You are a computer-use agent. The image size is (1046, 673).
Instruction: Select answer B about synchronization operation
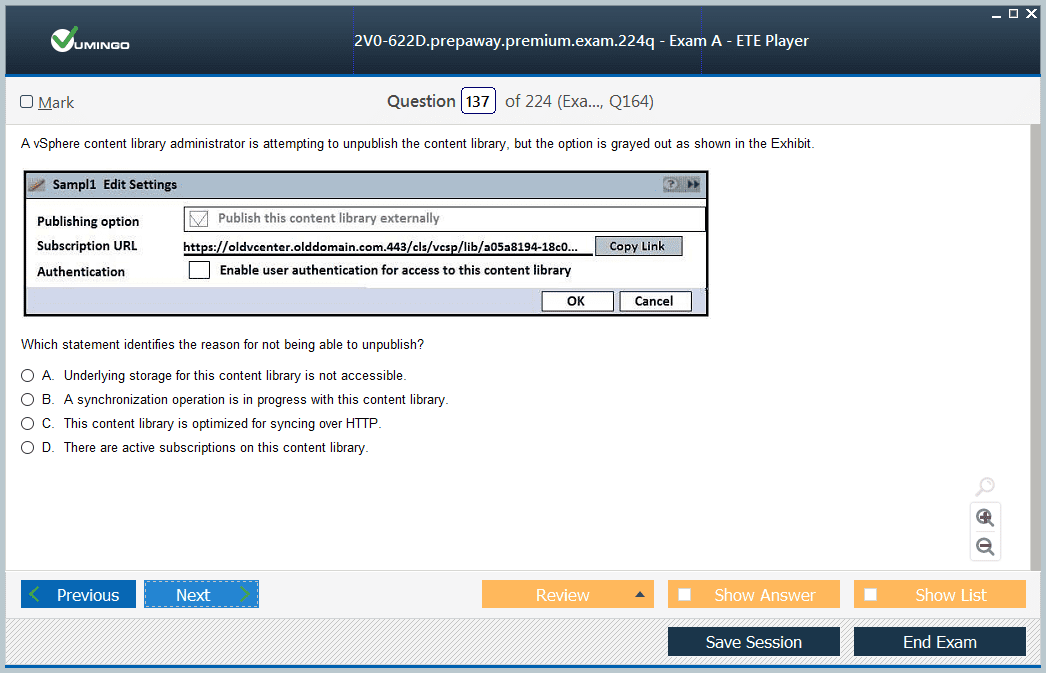(27, 400)
